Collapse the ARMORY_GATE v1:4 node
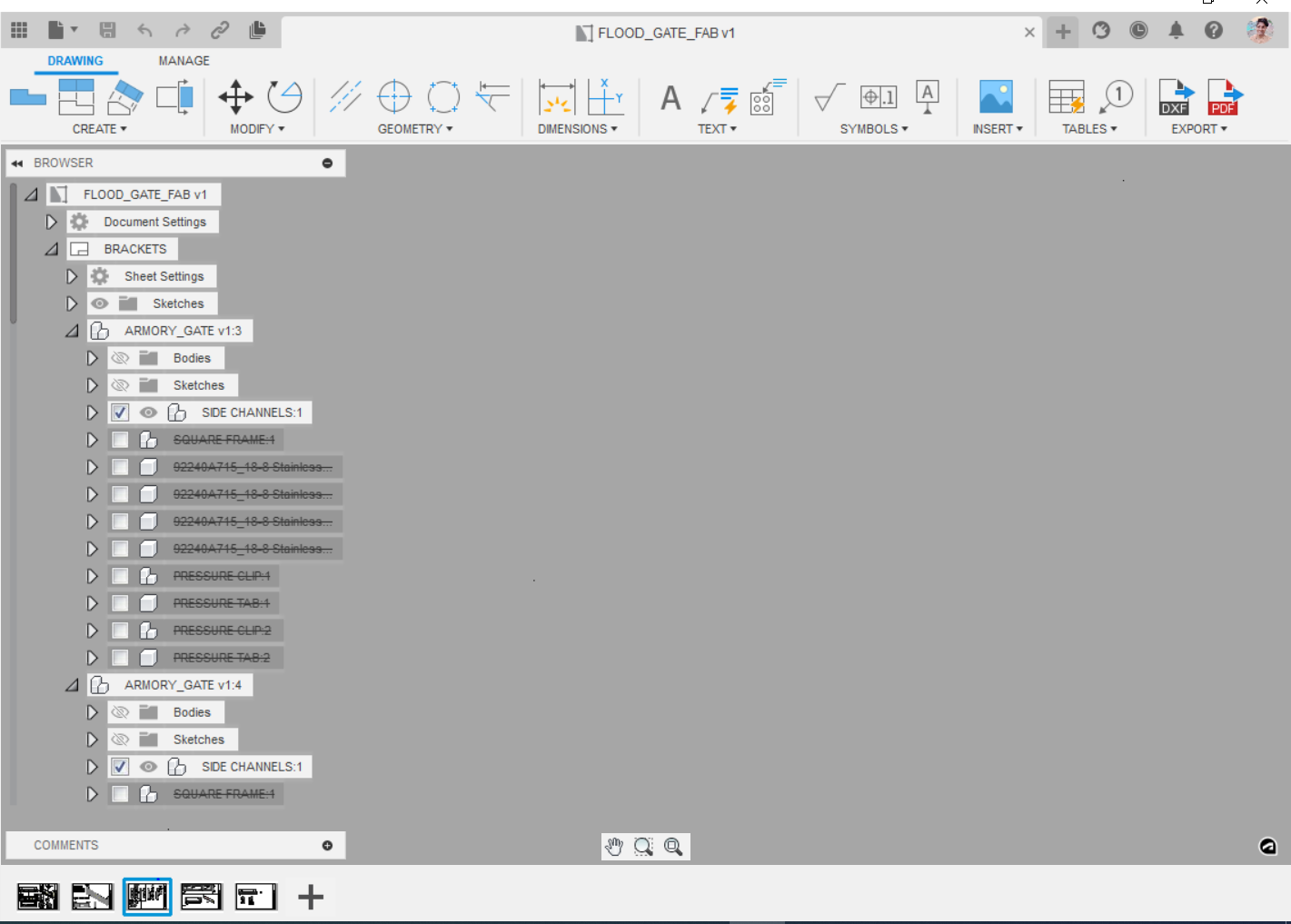The height and width of the screenshot is (924, 1291). click(x=72, y=684)
